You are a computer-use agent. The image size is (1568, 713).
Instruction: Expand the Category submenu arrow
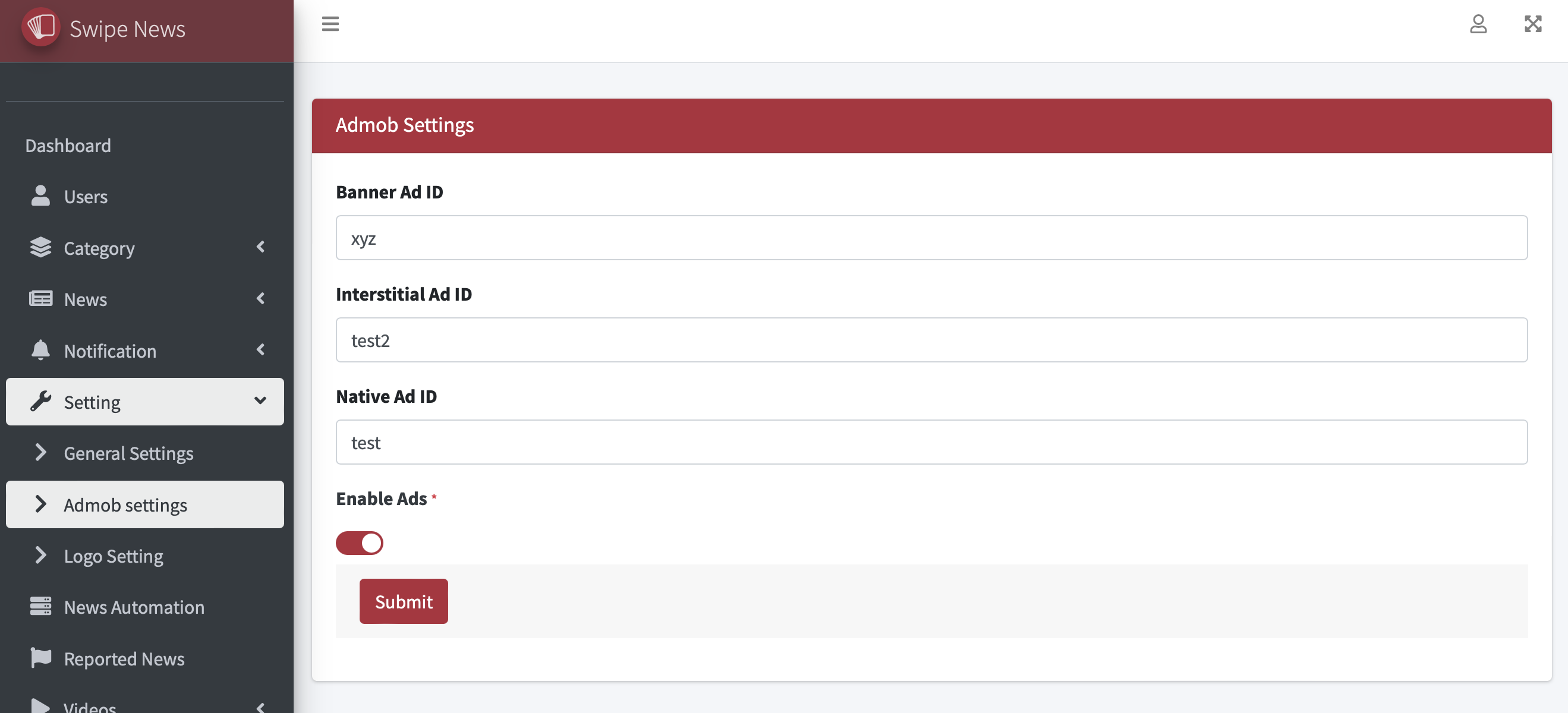click(x=260, y=247)
